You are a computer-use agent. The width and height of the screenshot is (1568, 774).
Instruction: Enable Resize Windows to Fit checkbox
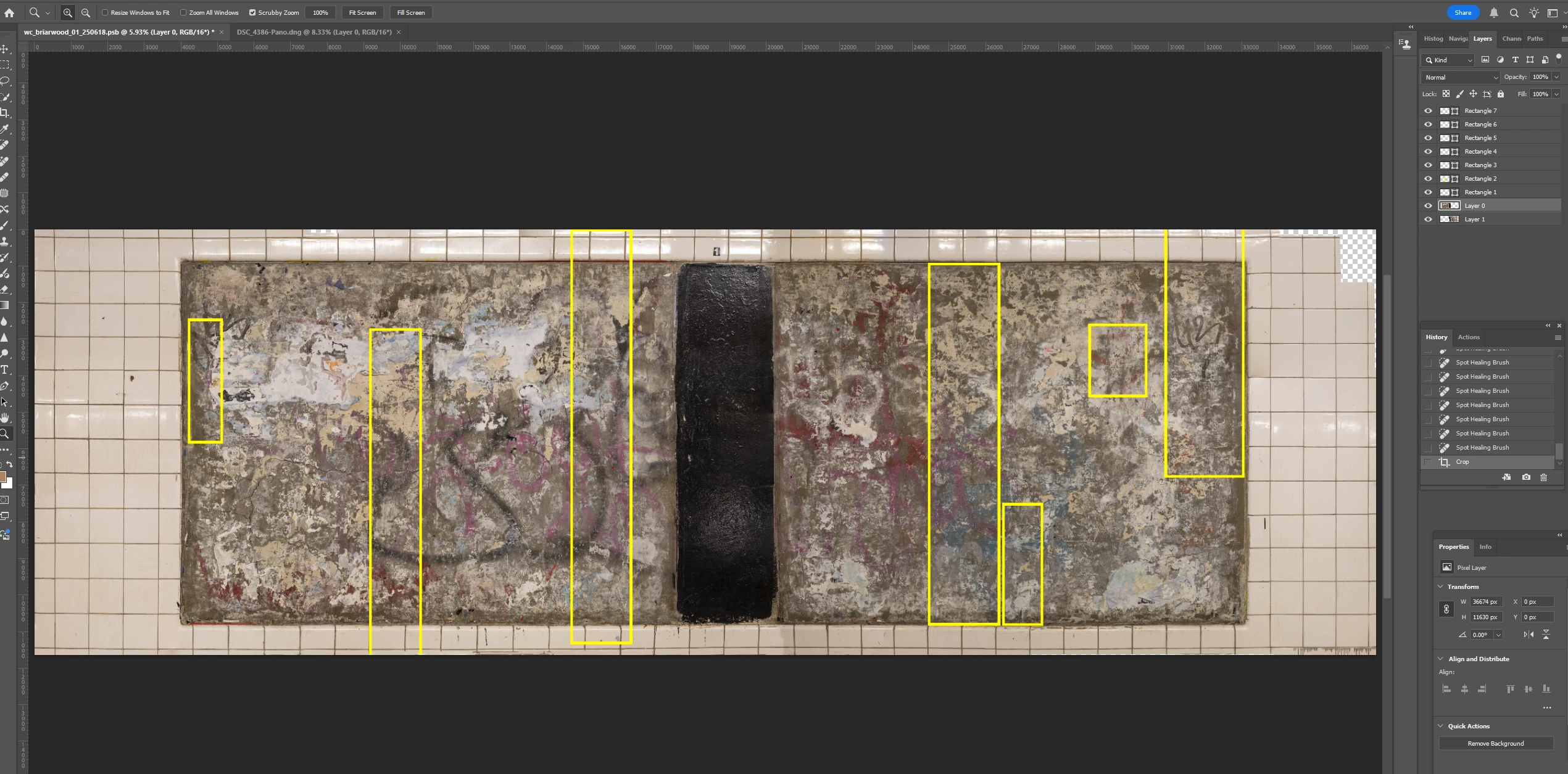[x=105, y=12]
